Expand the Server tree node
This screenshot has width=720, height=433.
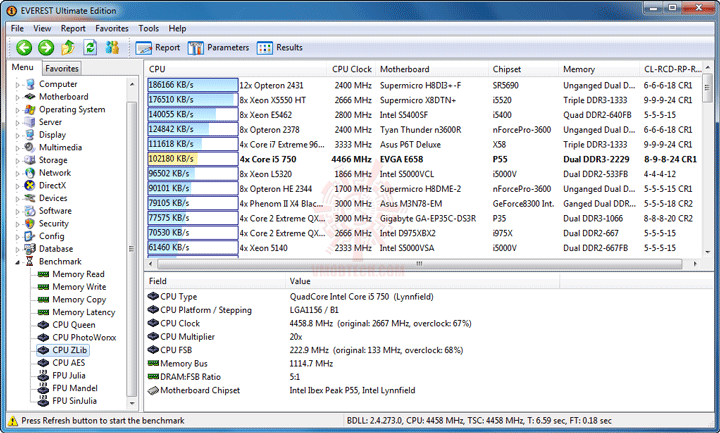[17, 123]
